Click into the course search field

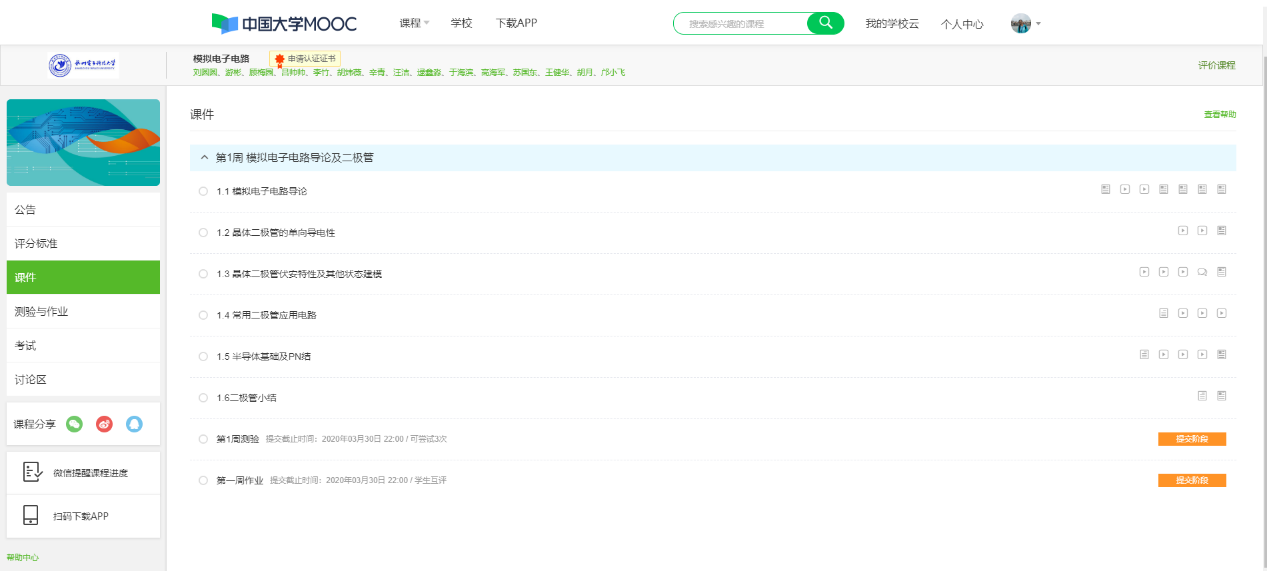click(x=740, y=23)
